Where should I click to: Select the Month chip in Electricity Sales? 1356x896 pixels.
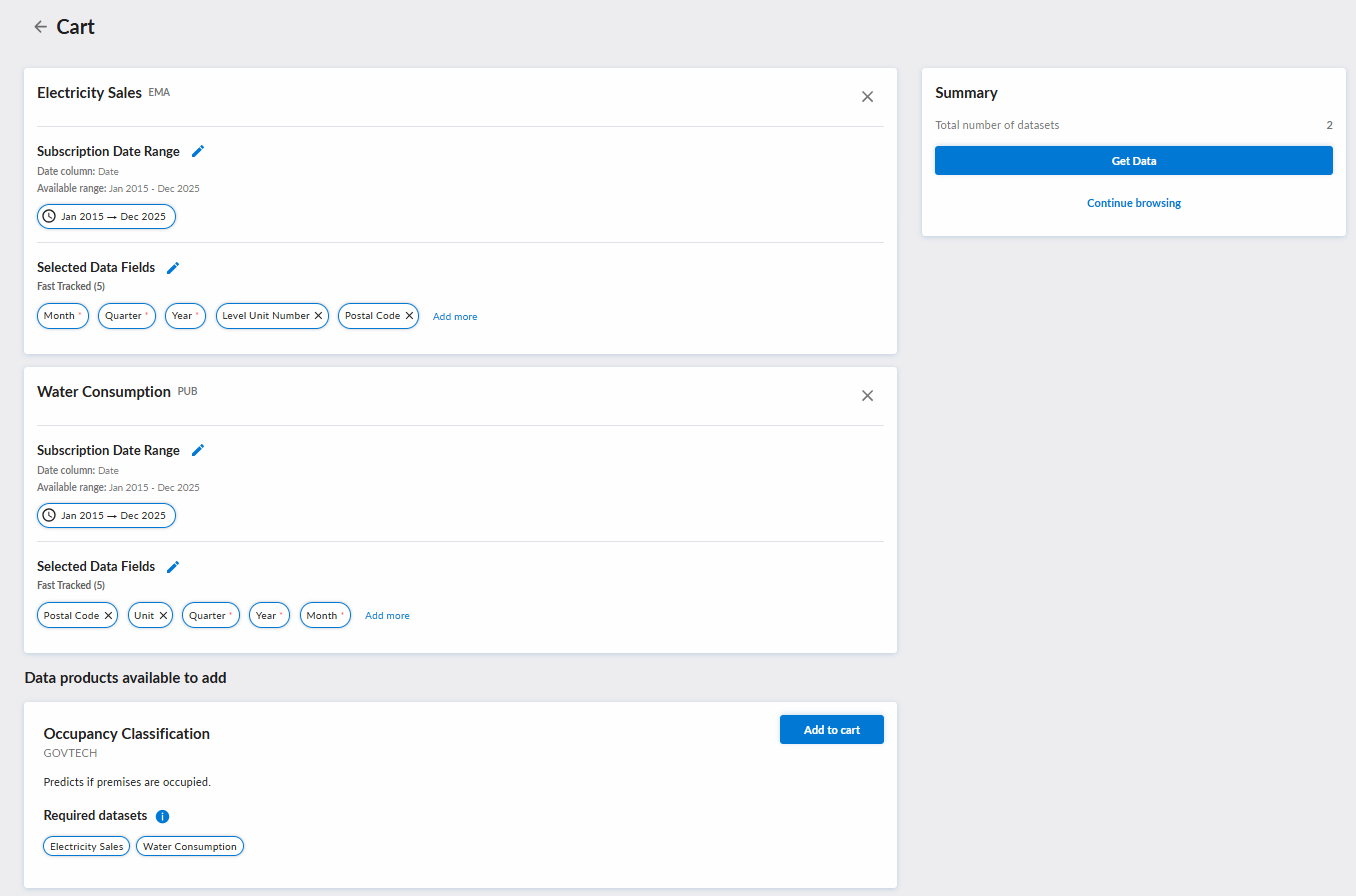(x=62, y=316)
